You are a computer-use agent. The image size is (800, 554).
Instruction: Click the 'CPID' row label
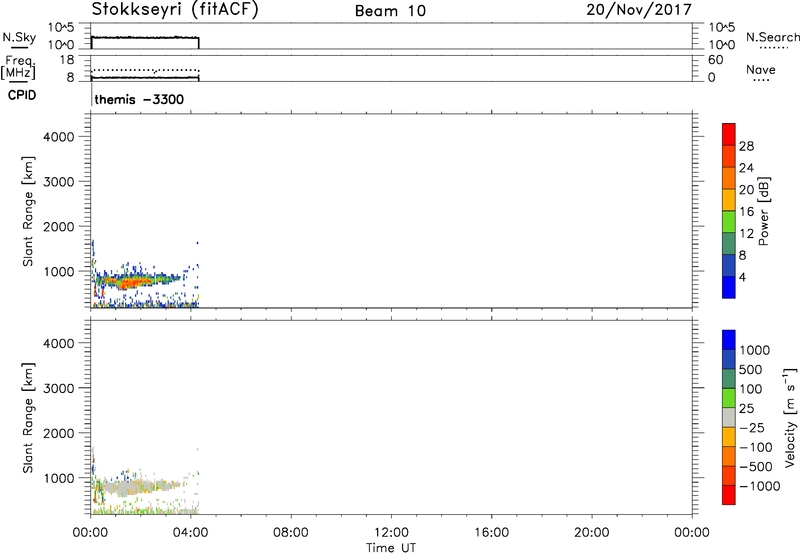point(22,95)
